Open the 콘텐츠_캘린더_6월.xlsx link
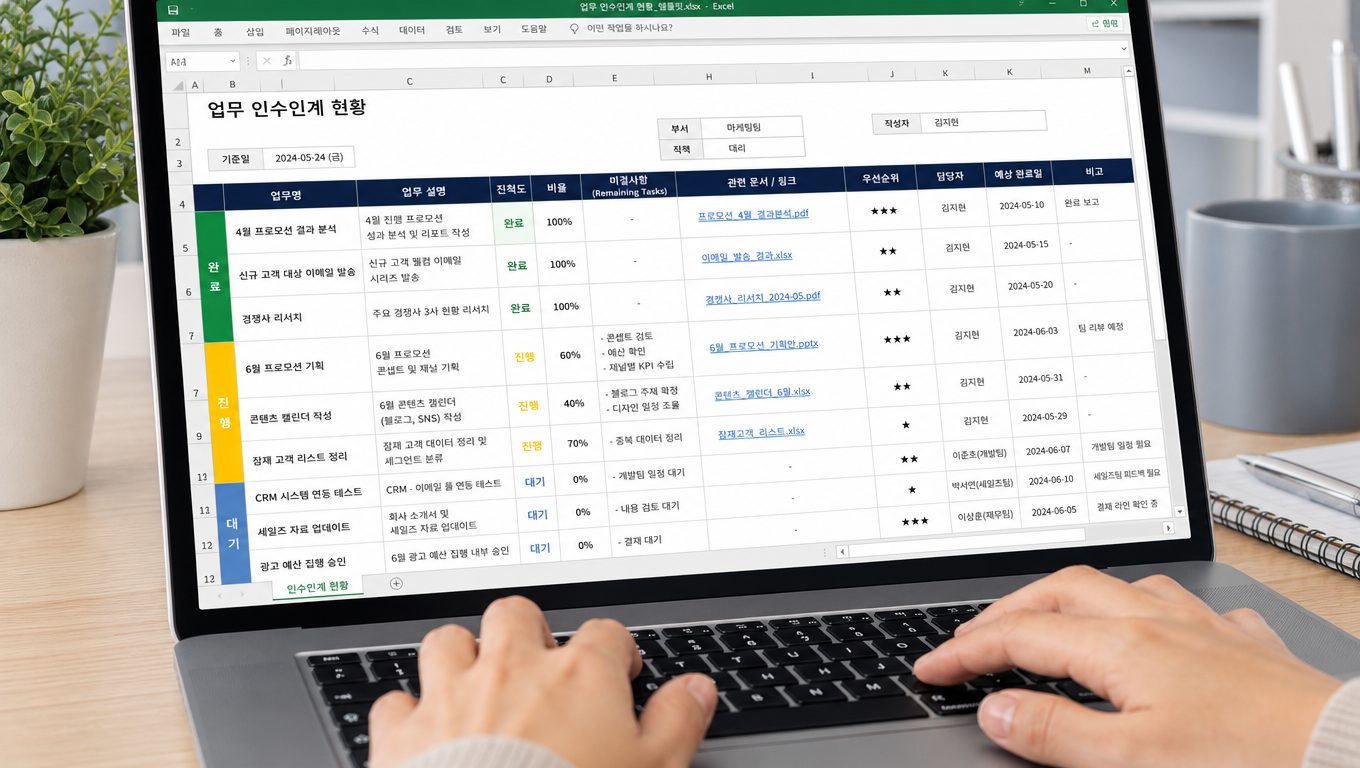Viewport: 1360px width, 768px height. 762,393
